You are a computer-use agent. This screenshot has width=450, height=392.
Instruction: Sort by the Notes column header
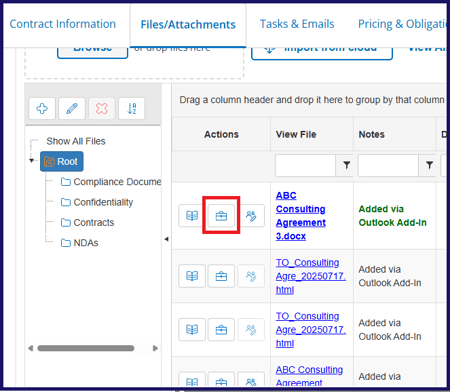point(372,134)
